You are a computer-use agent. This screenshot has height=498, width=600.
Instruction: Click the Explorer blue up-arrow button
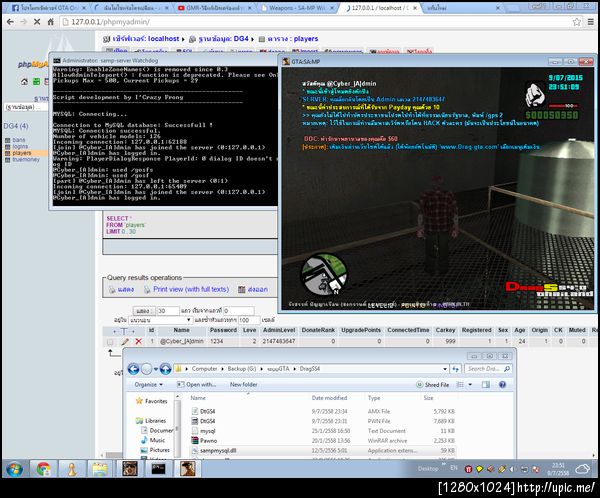pos(165,369)
